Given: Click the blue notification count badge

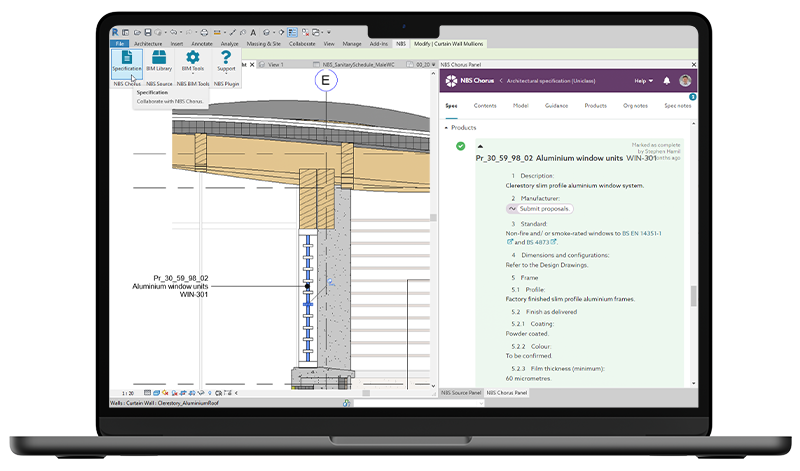Looking at the screenshot, I should click(692, 97).
